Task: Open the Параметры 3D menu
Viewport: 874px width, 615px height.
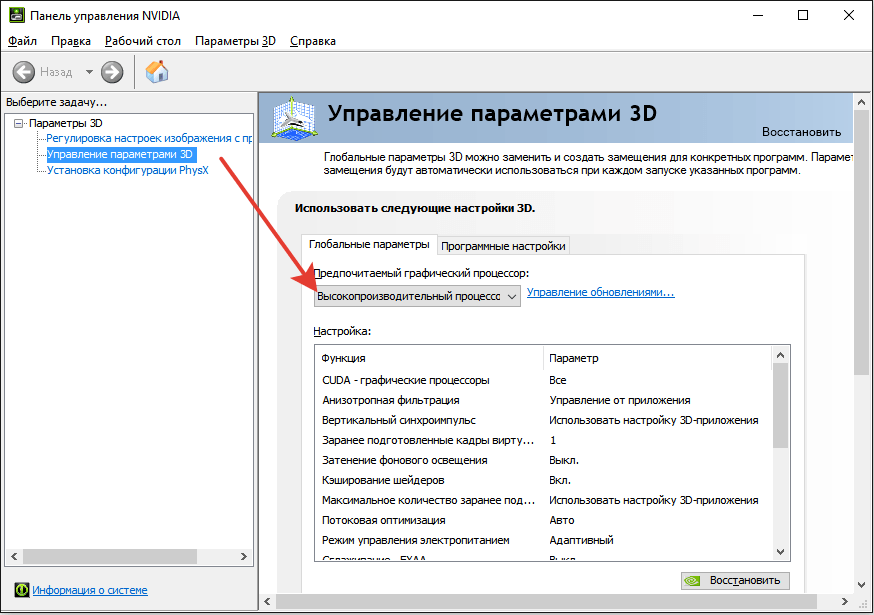Action: [235, 41]
